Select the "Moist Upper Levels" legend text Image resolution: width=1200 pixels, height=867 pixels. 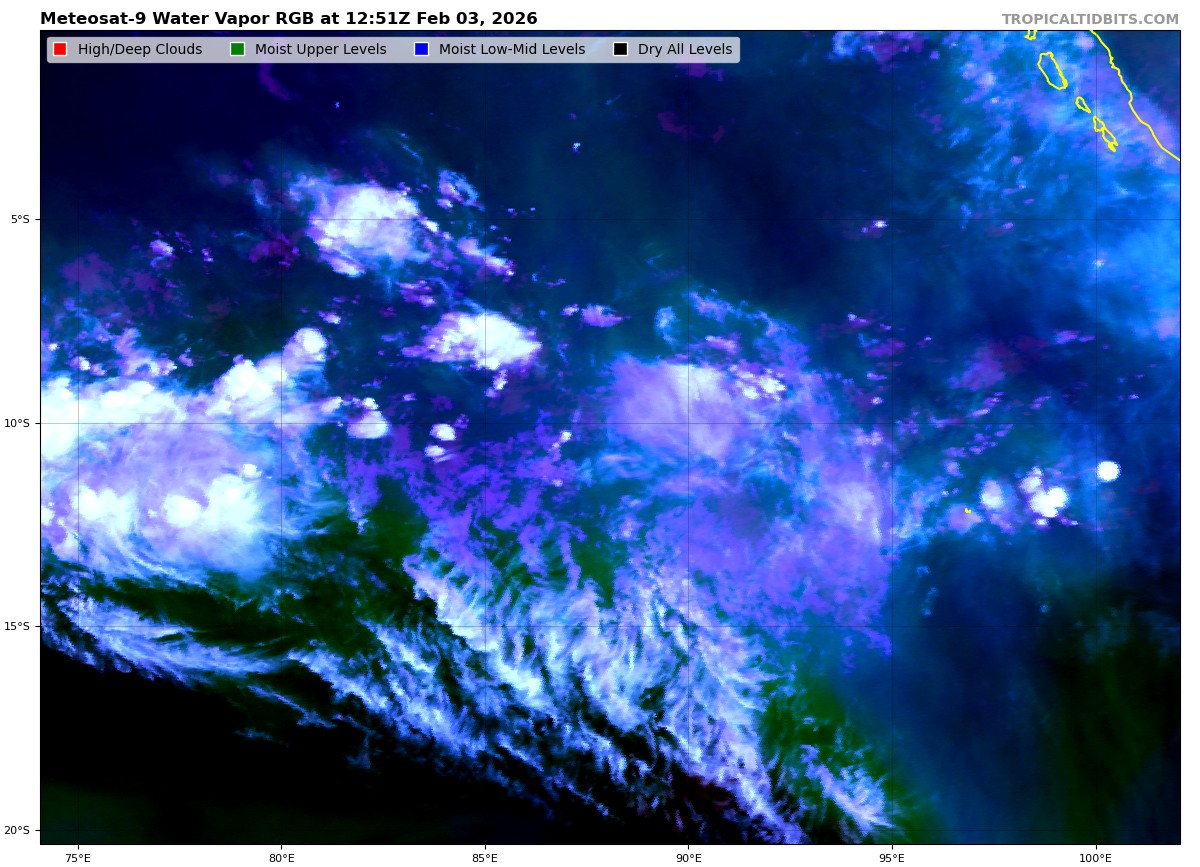coord(320,49)
